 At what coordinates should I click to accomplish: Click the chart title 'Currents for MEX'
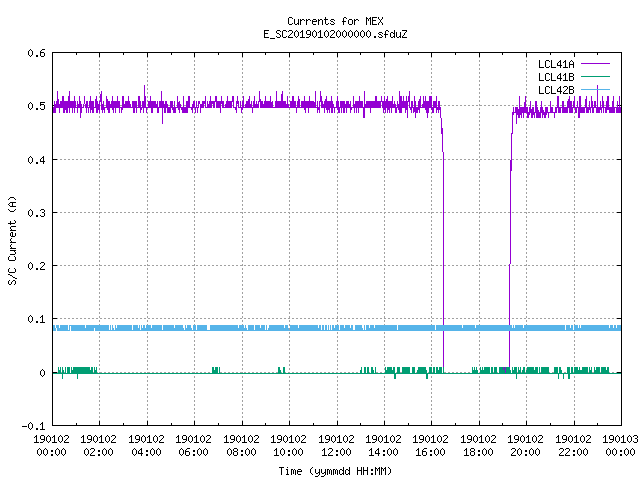tap(335, 21)
